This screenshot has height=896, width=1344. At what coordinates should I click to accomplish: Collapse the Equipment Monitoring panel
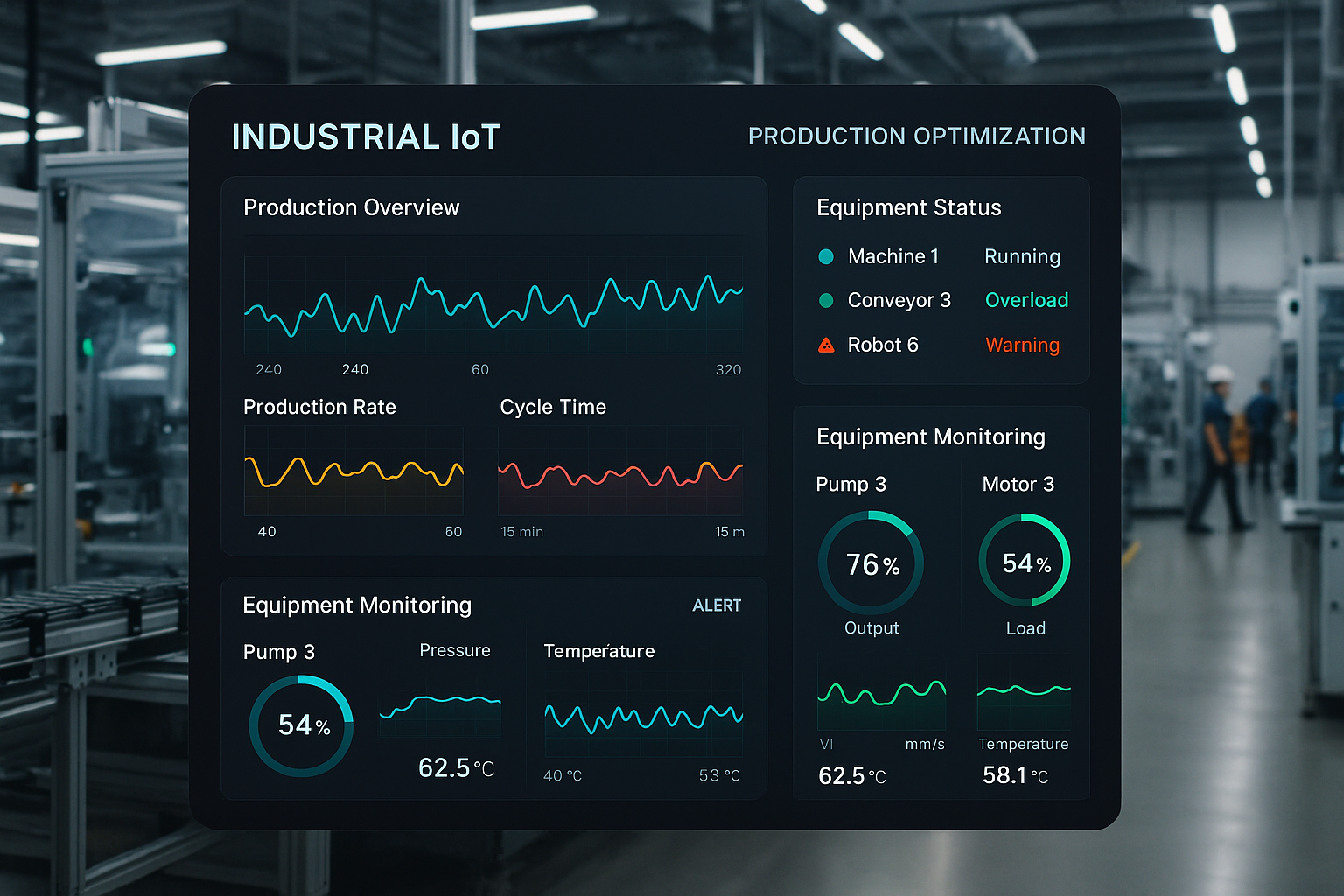tap(356, 605)
